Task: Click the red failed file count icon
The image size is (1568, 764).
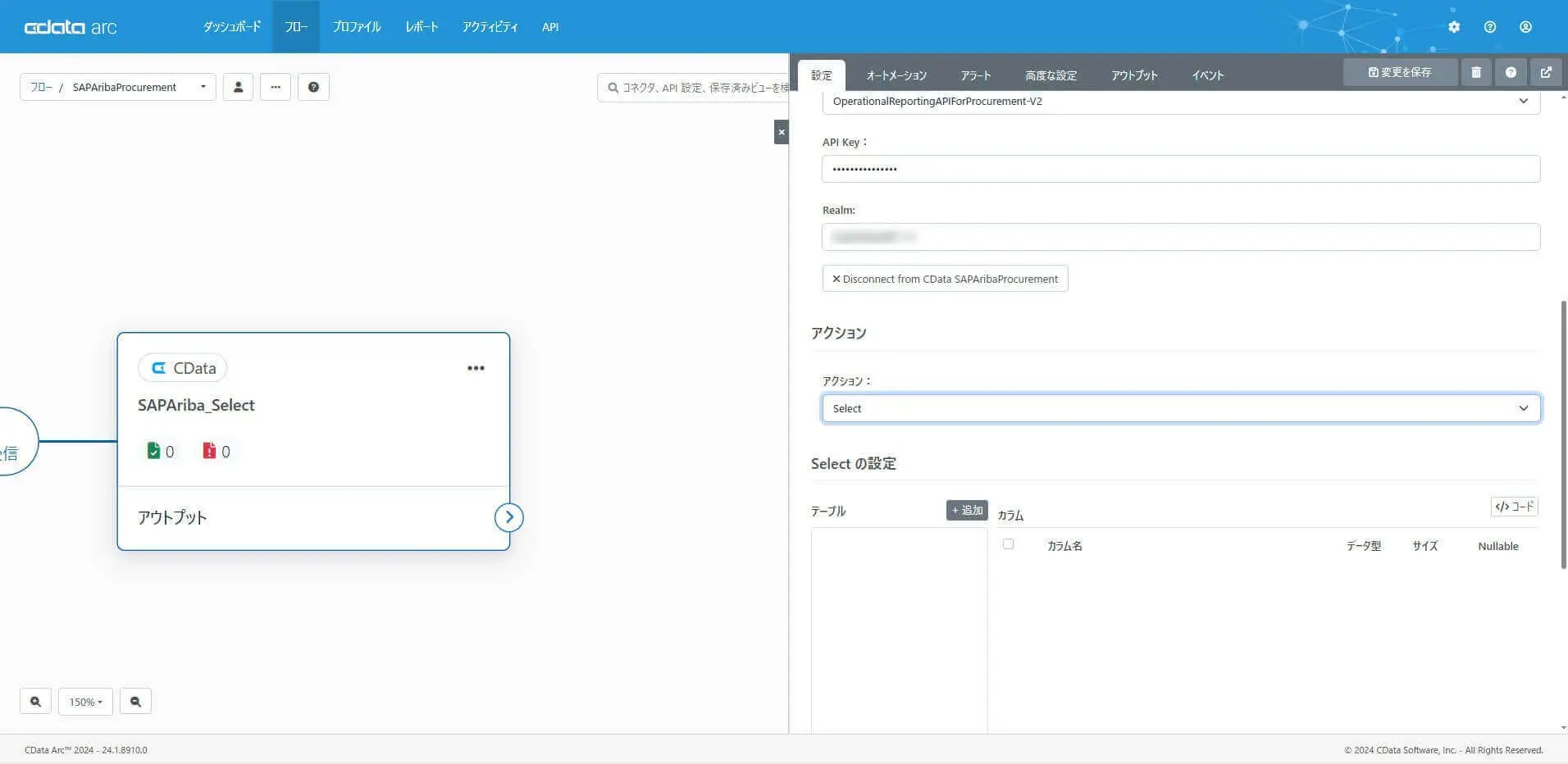Action: [x=209, y=451]
